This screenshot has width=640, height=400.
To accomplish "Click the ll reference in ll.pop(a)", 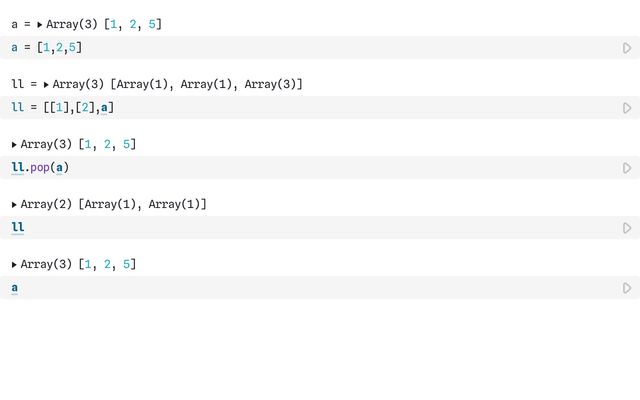I will [x=18, y=167].
